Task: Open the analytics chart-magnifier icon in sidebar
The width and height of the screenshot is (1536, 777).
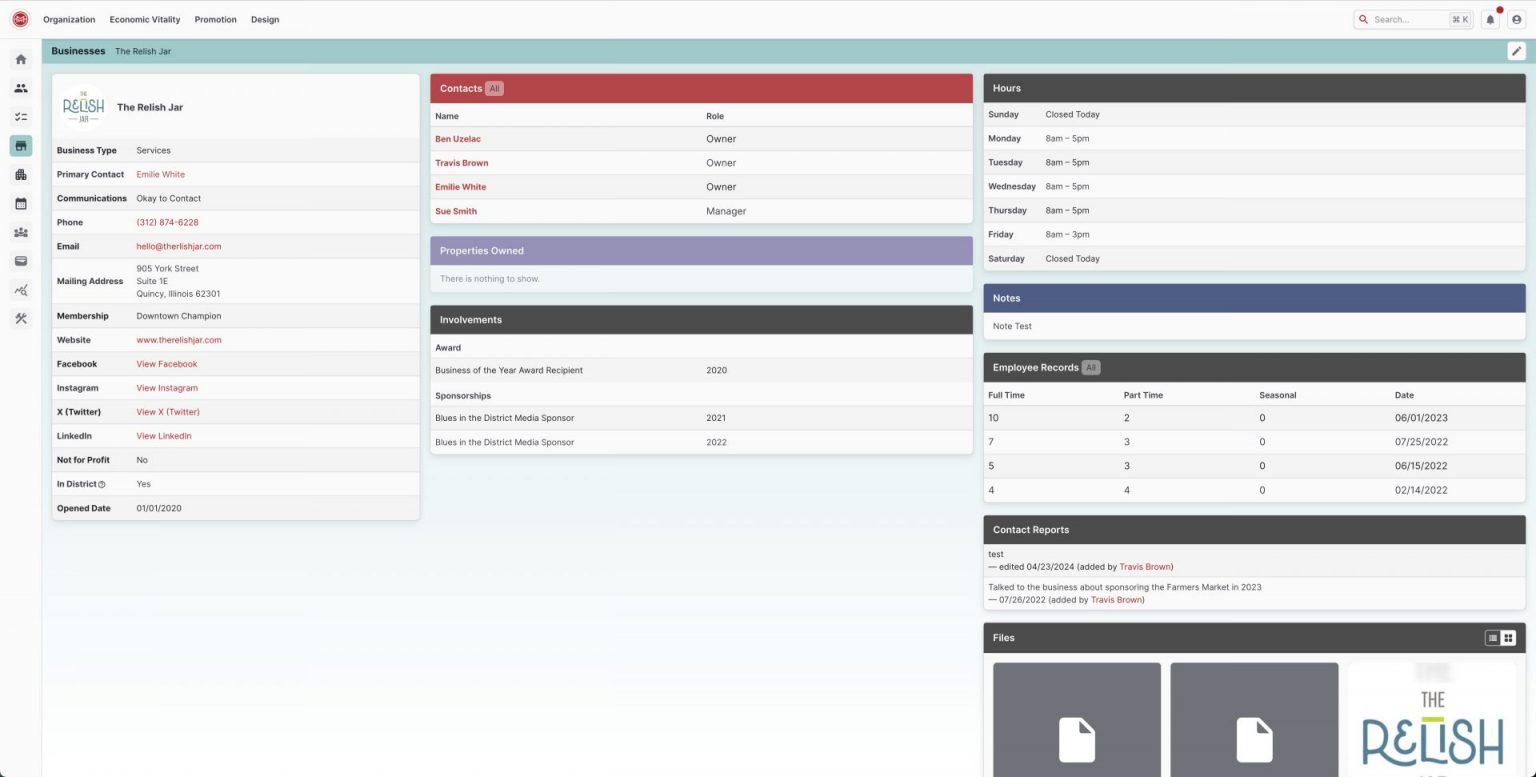Action: tap(20, 290)
